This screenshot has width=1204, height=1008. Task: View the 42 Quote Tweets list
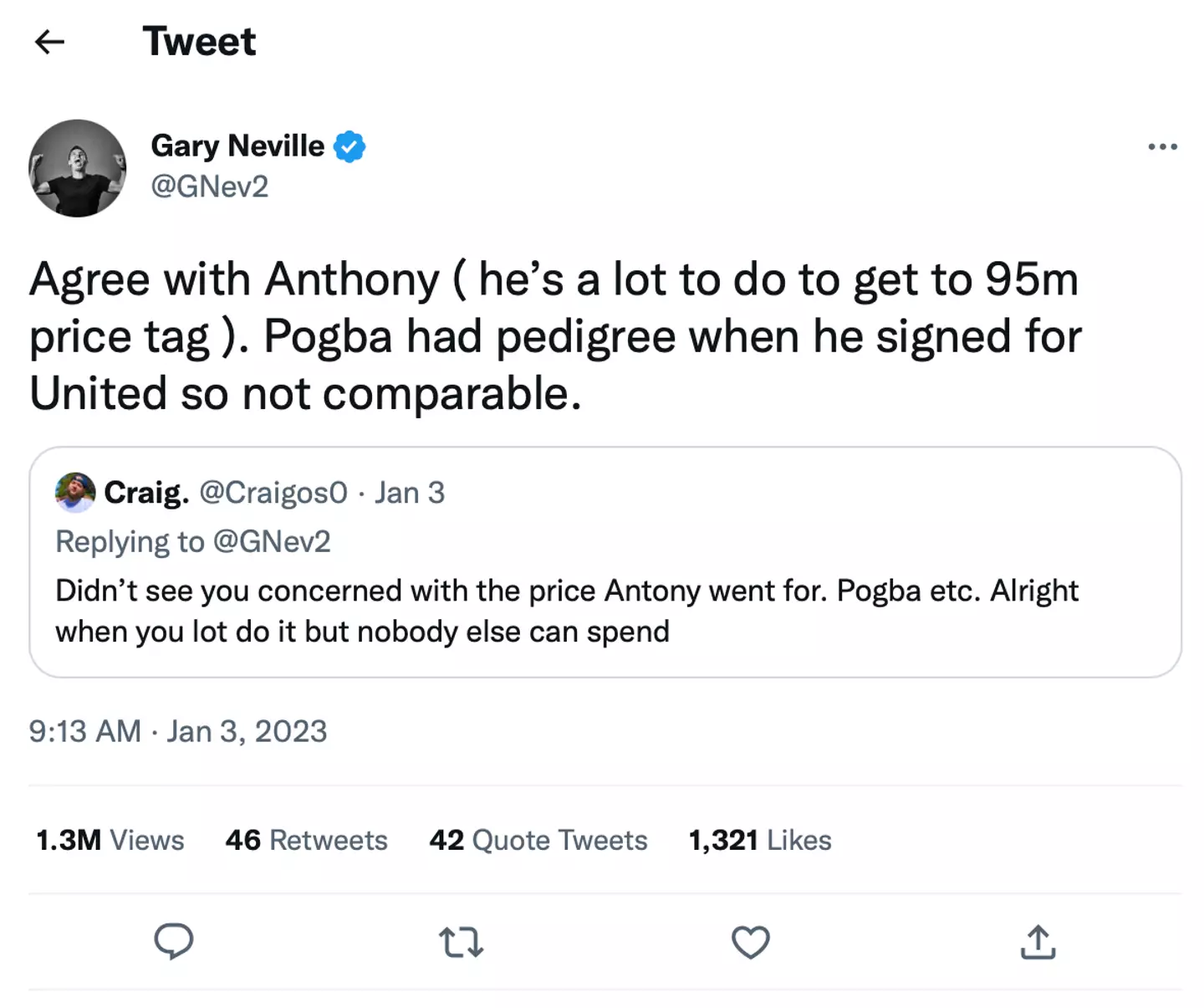(538, 840)
